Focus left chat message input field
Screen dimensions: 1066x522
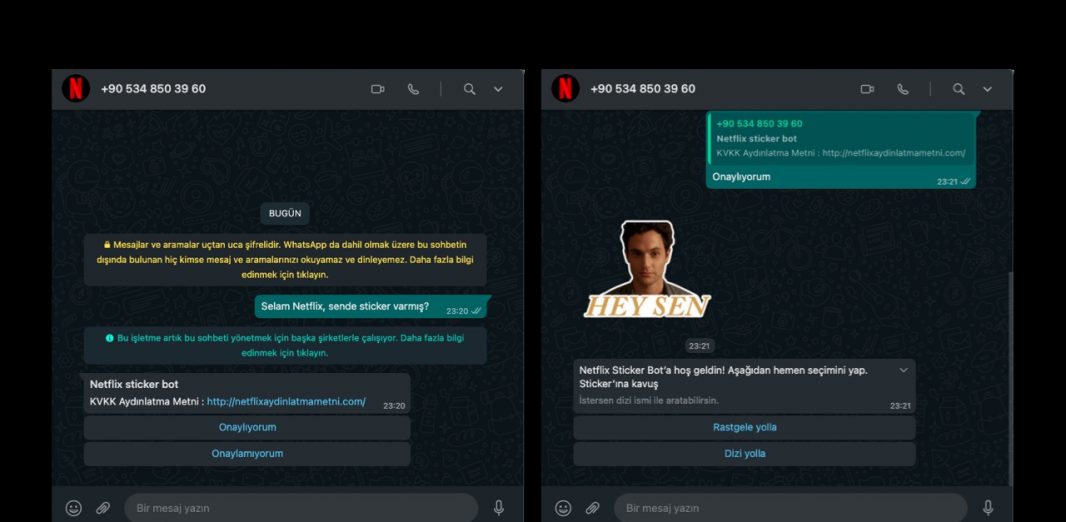click(x=301, y=508)
